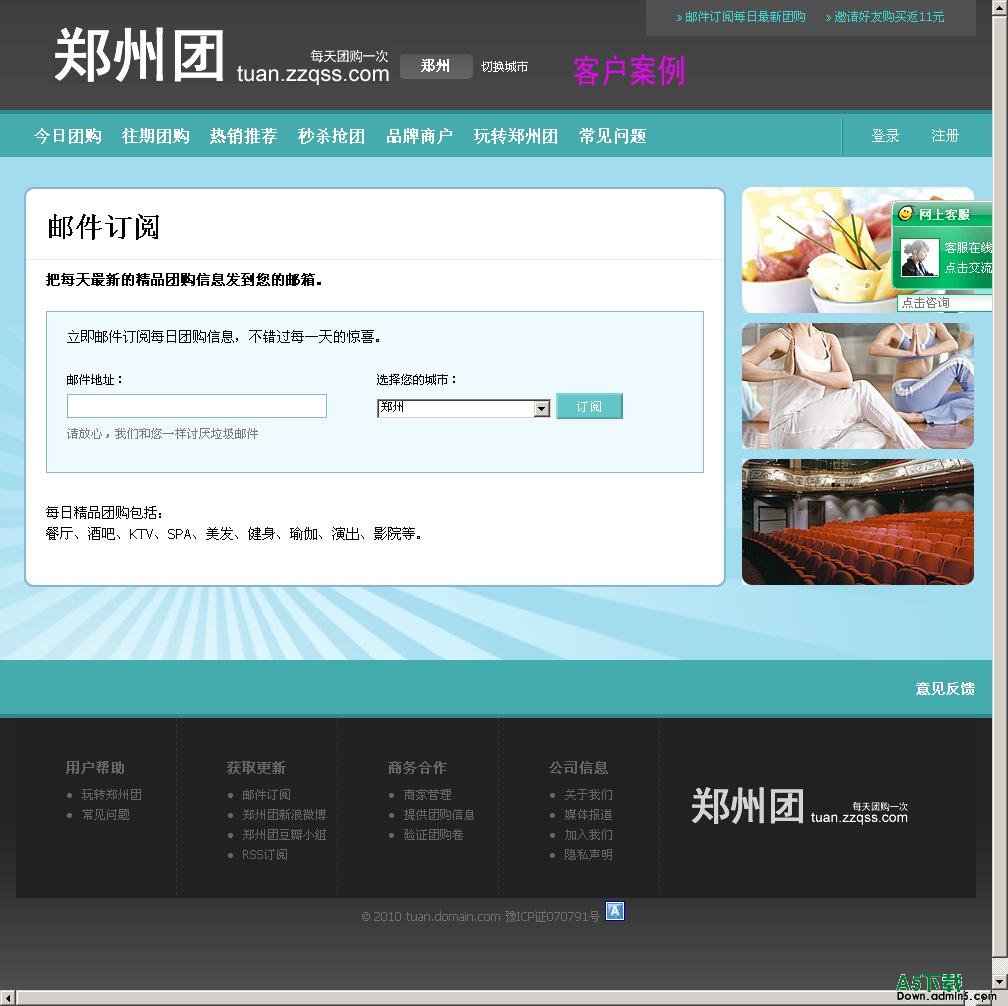Click the 切换城市 city switcher

pos(504,67)
